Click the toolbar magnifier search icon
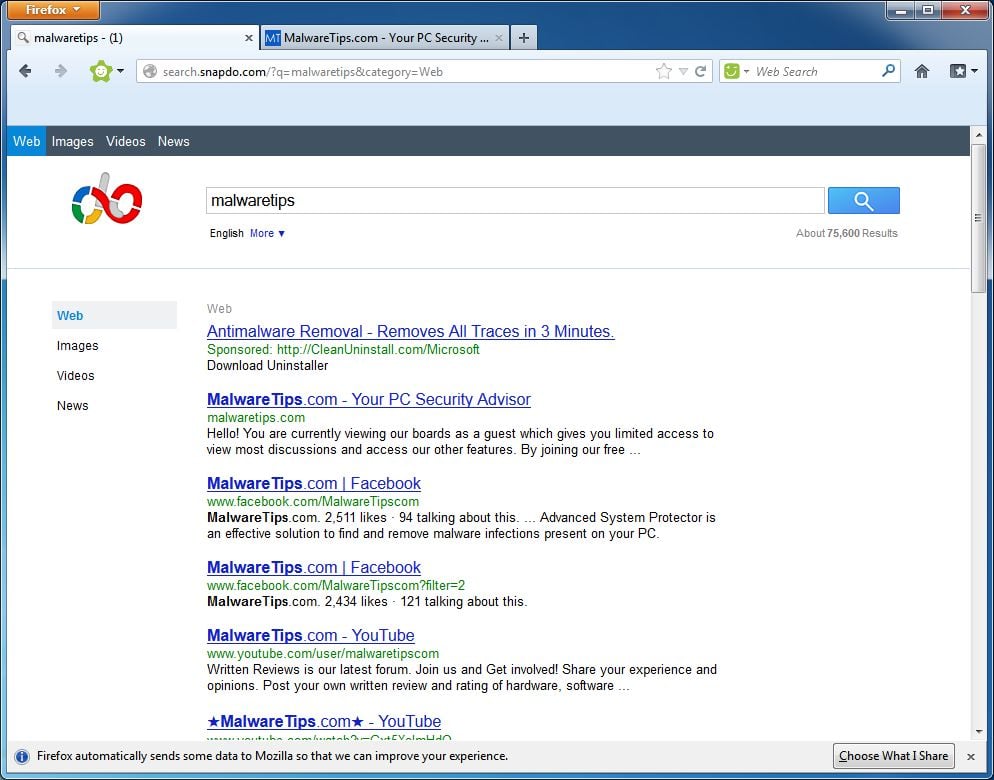 [x=888, y=70]
